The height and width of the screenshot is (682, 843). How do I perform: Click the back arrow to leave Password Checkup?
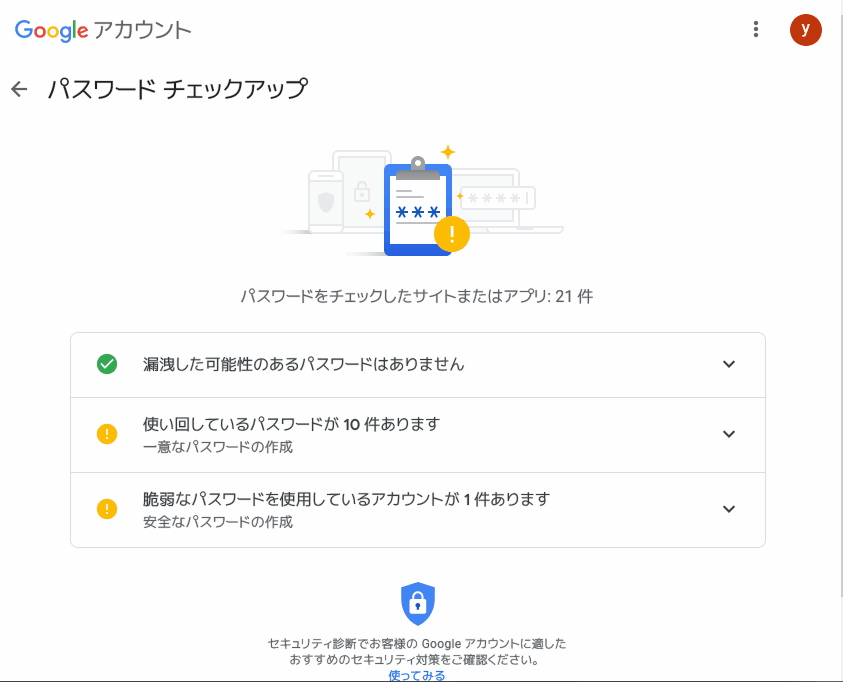19,89
